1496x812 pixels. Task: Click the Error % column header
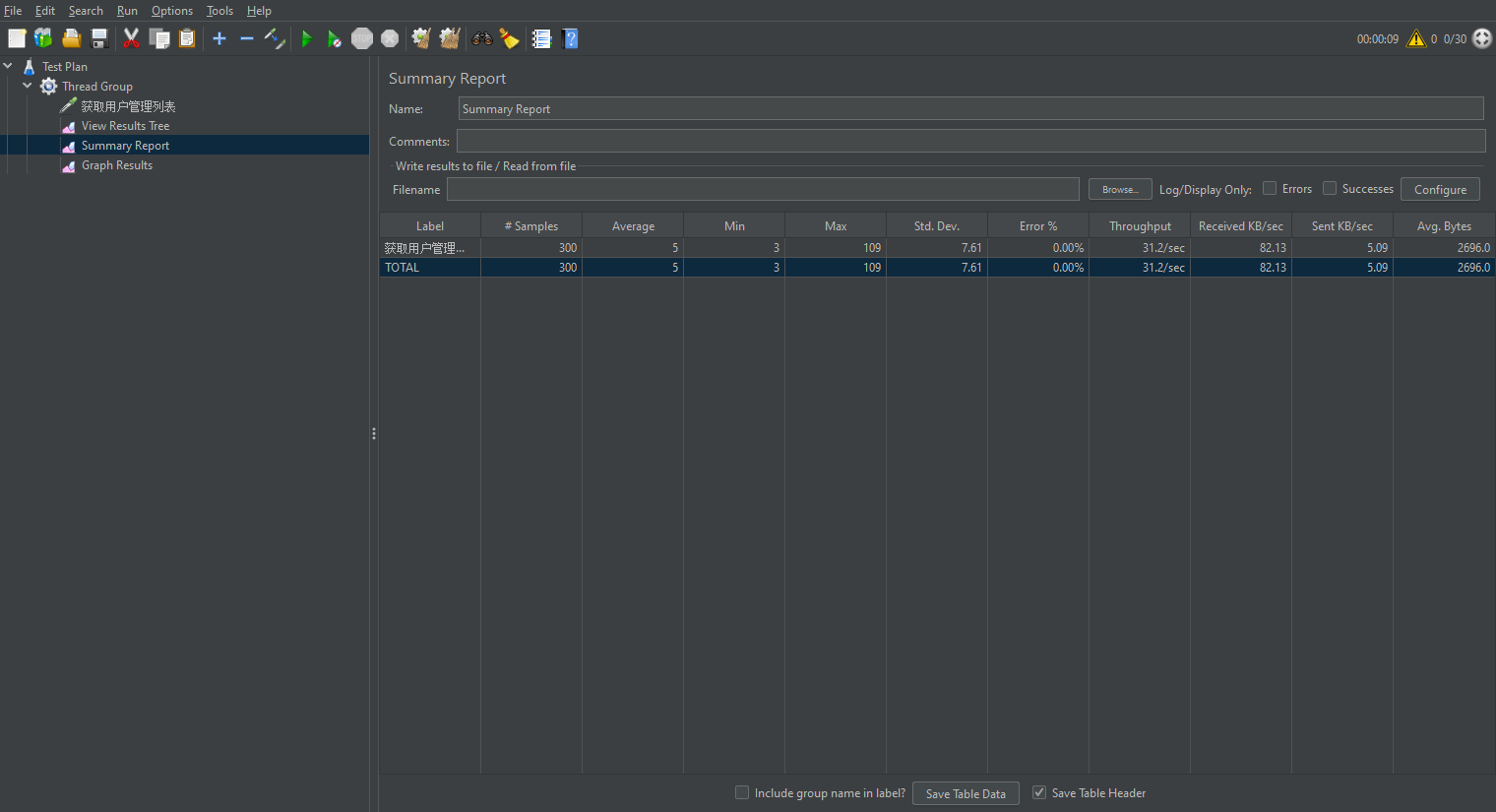click(1038, 225)
